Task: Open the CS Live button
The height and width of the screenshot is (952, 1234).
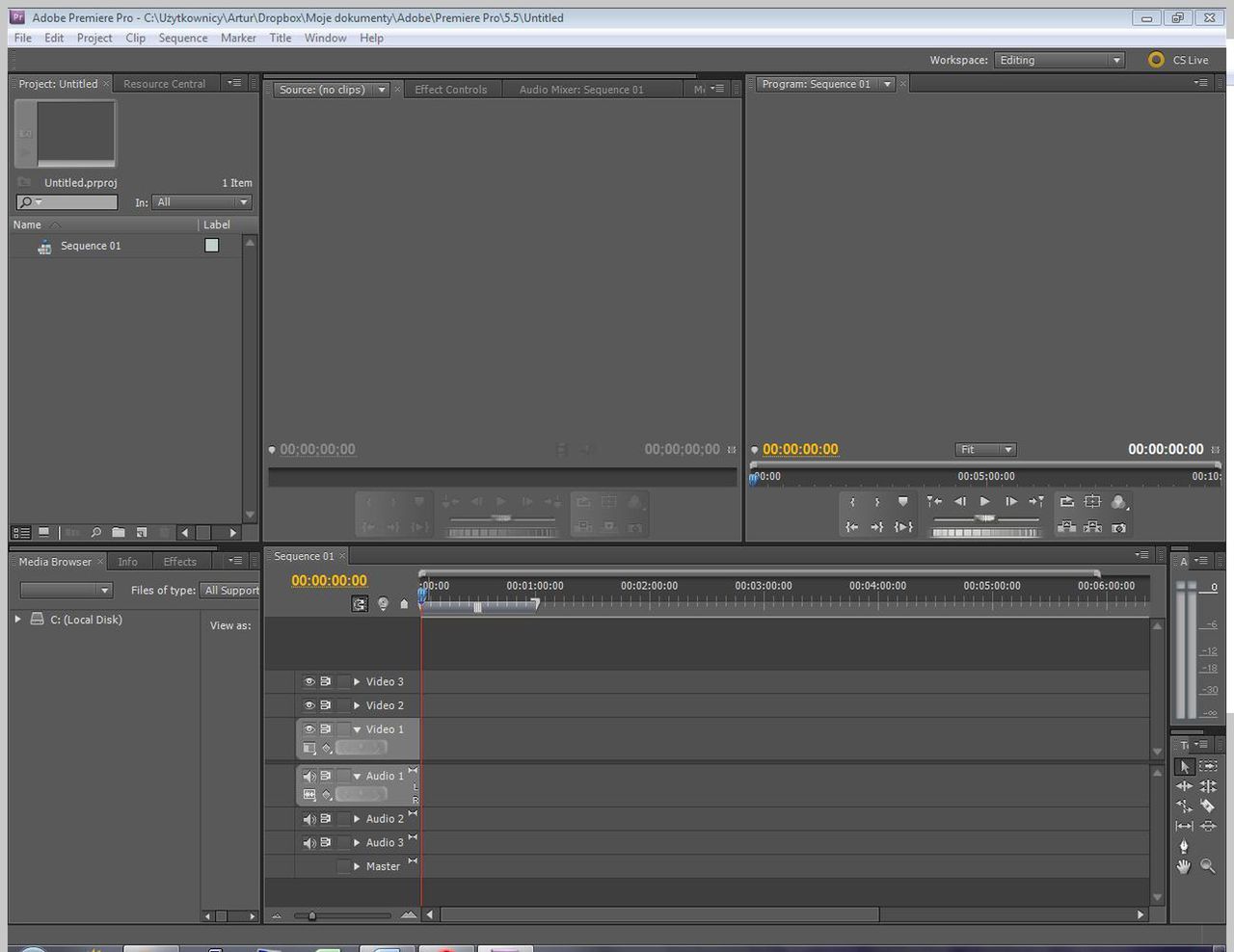Action: tap(1178, 60)
